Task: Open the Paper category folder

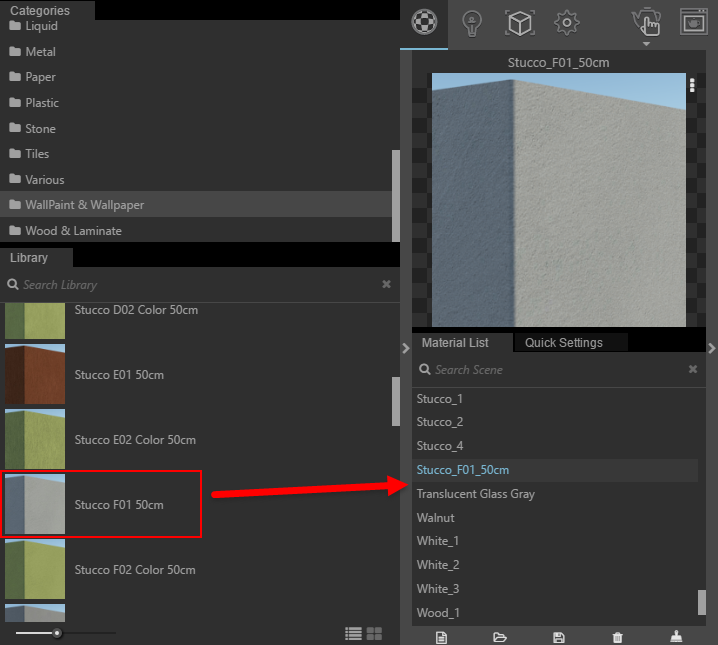Action: [x=196, y=77]
